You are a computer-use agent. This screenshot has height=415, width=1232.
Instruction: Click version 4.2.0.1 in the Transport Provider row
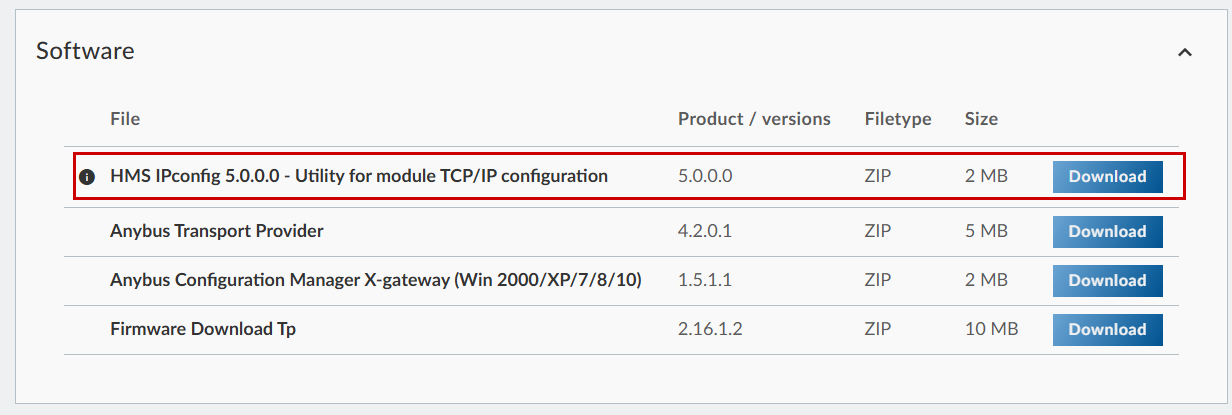pos(705,231)
